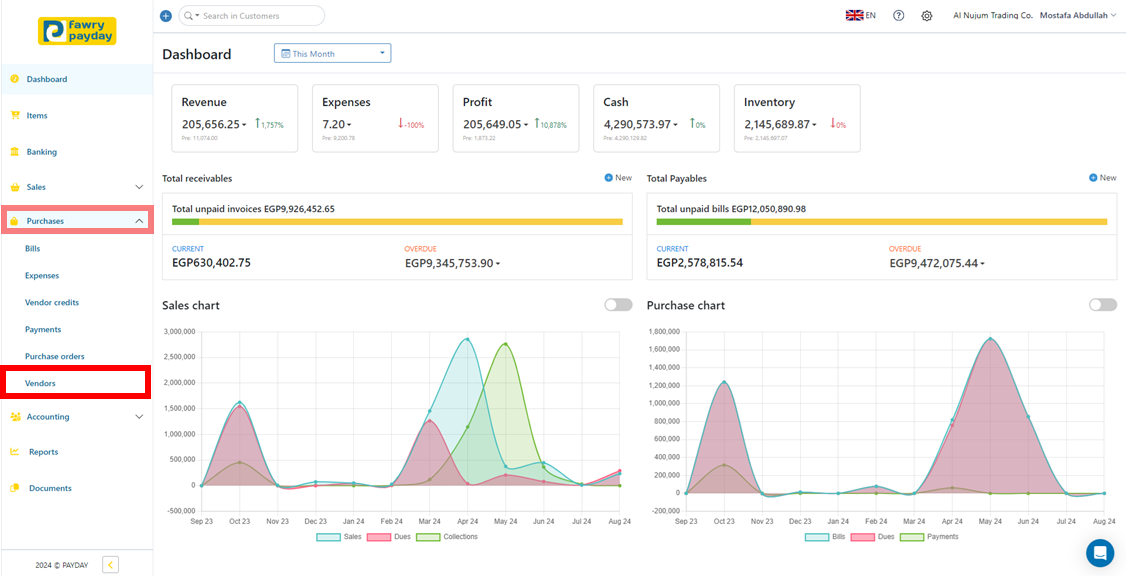Click New next to Total receivables

click(618, 178)
